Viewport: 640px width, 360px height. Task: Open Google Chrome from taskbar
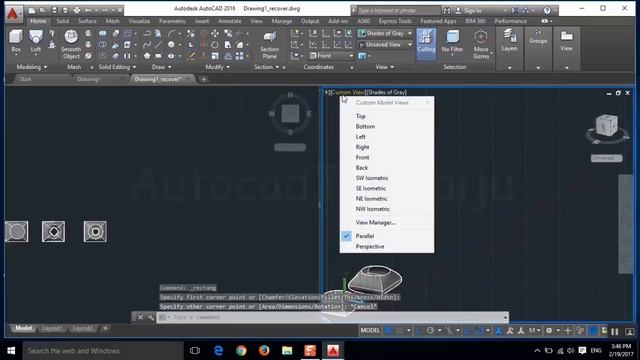click(241, 351)
